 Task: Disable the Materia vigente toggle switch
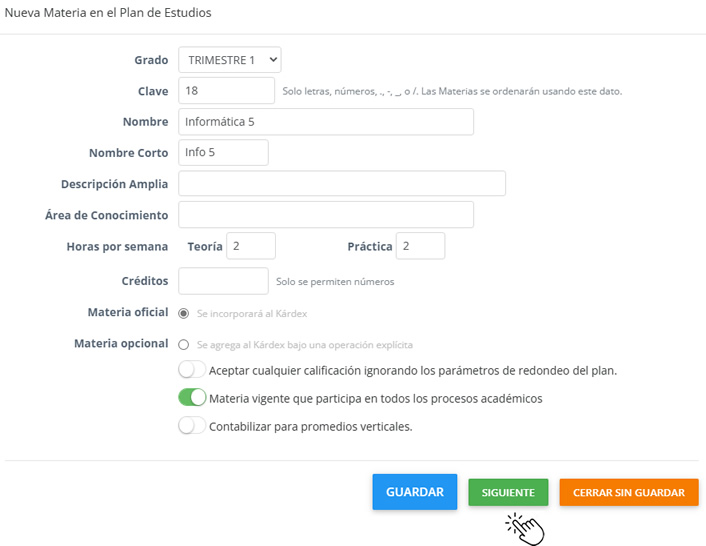[x=192, y=398]
